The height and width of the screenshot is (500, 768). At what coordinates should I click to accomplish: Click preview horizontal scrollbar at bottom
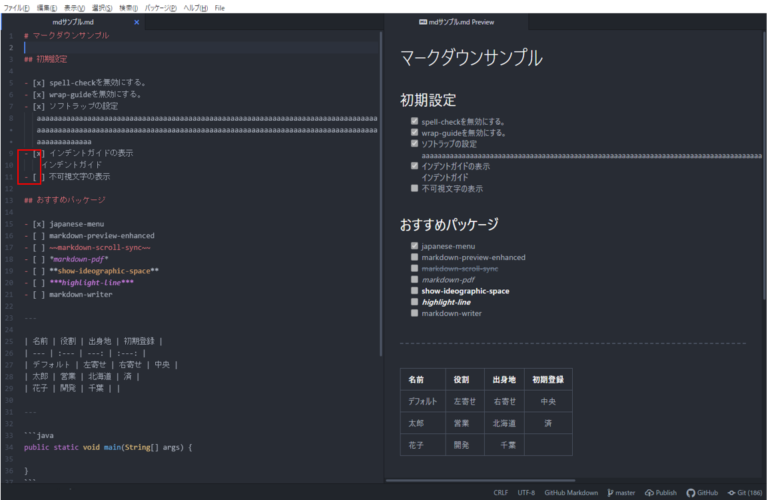point(480,480)
